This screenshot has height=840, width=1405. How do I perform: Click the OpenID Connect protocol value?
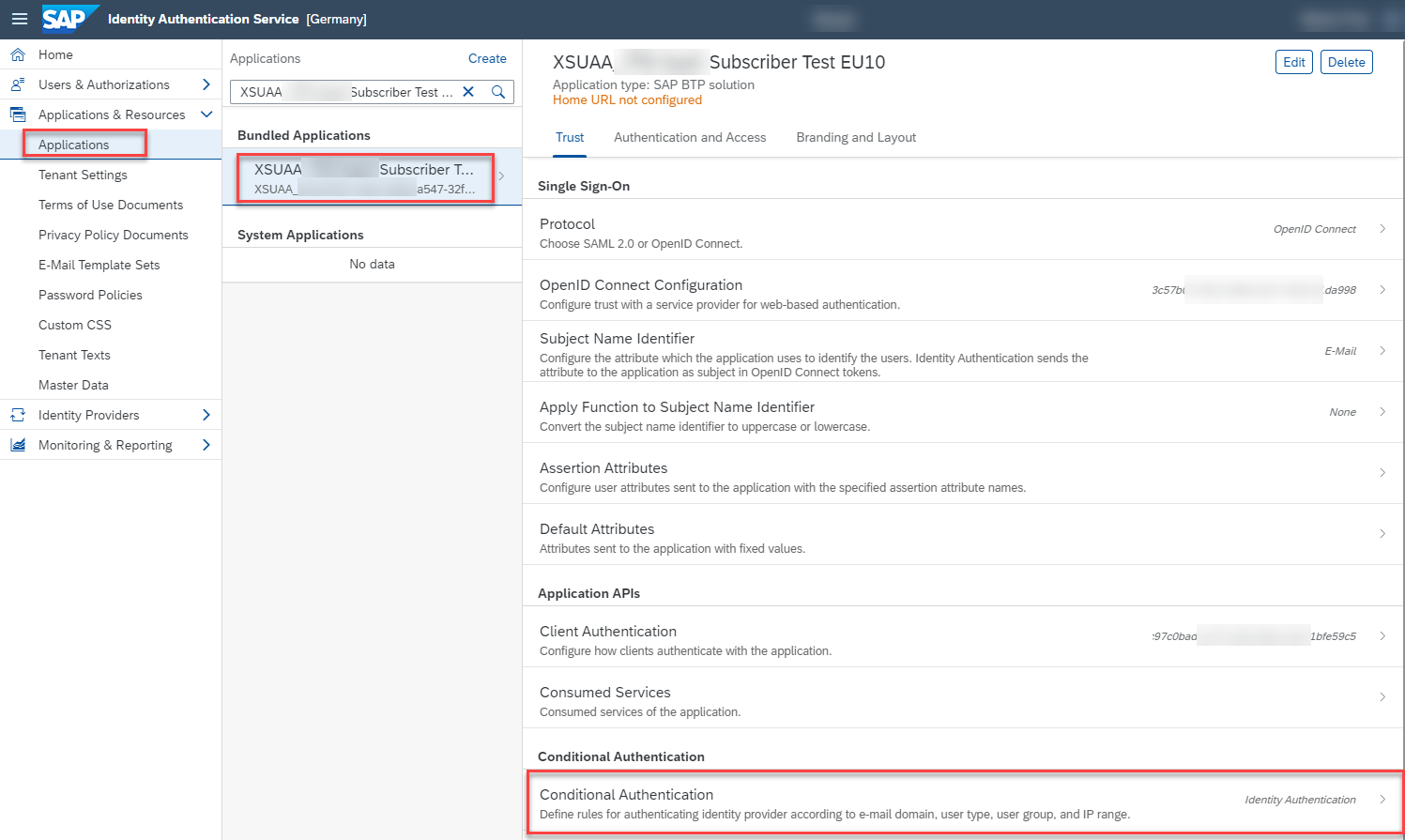(x=1314, y=229)
